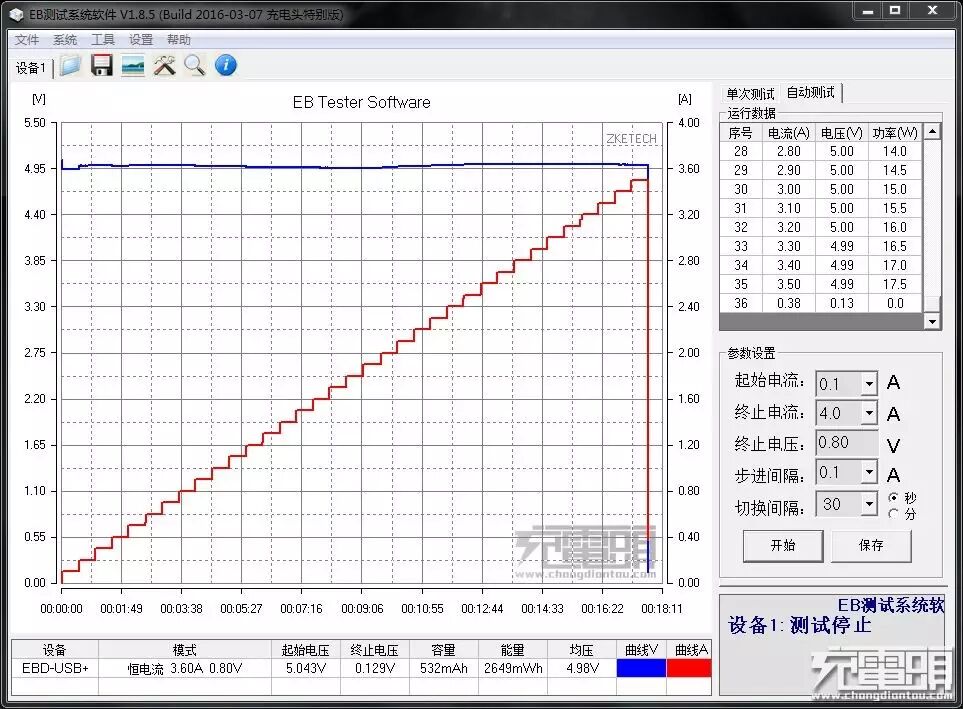963x709 pixels.
Task: Click the 0.13 voltage cell
Action: tap(841, 304)
